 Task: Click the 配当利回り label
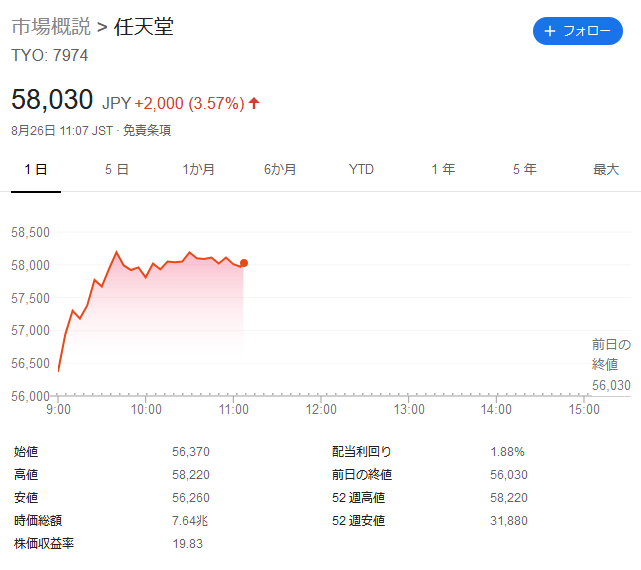coord(362,452)
